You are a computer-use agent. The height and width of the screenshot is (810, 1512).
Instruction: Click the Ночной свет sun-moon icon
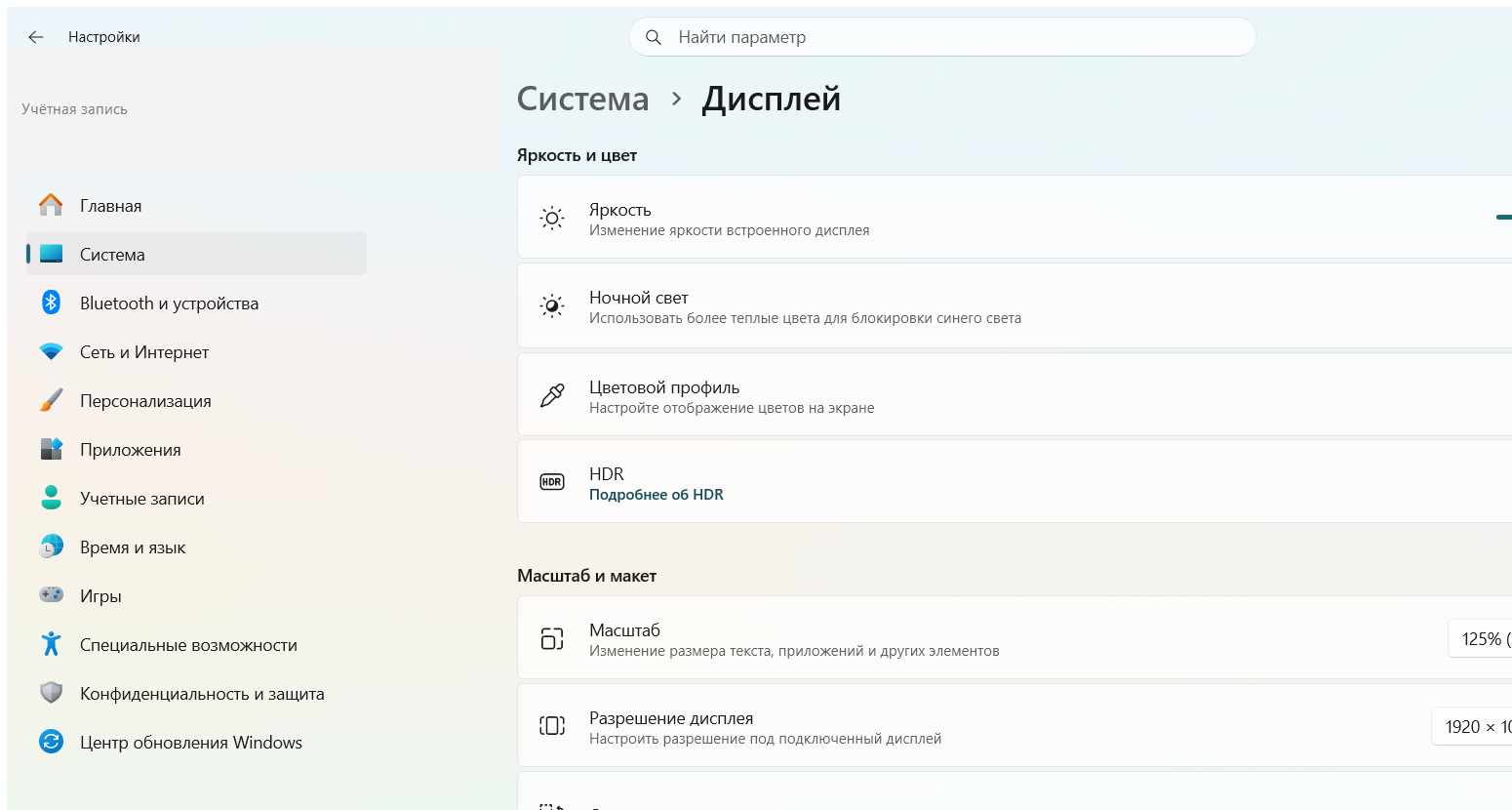552,306
